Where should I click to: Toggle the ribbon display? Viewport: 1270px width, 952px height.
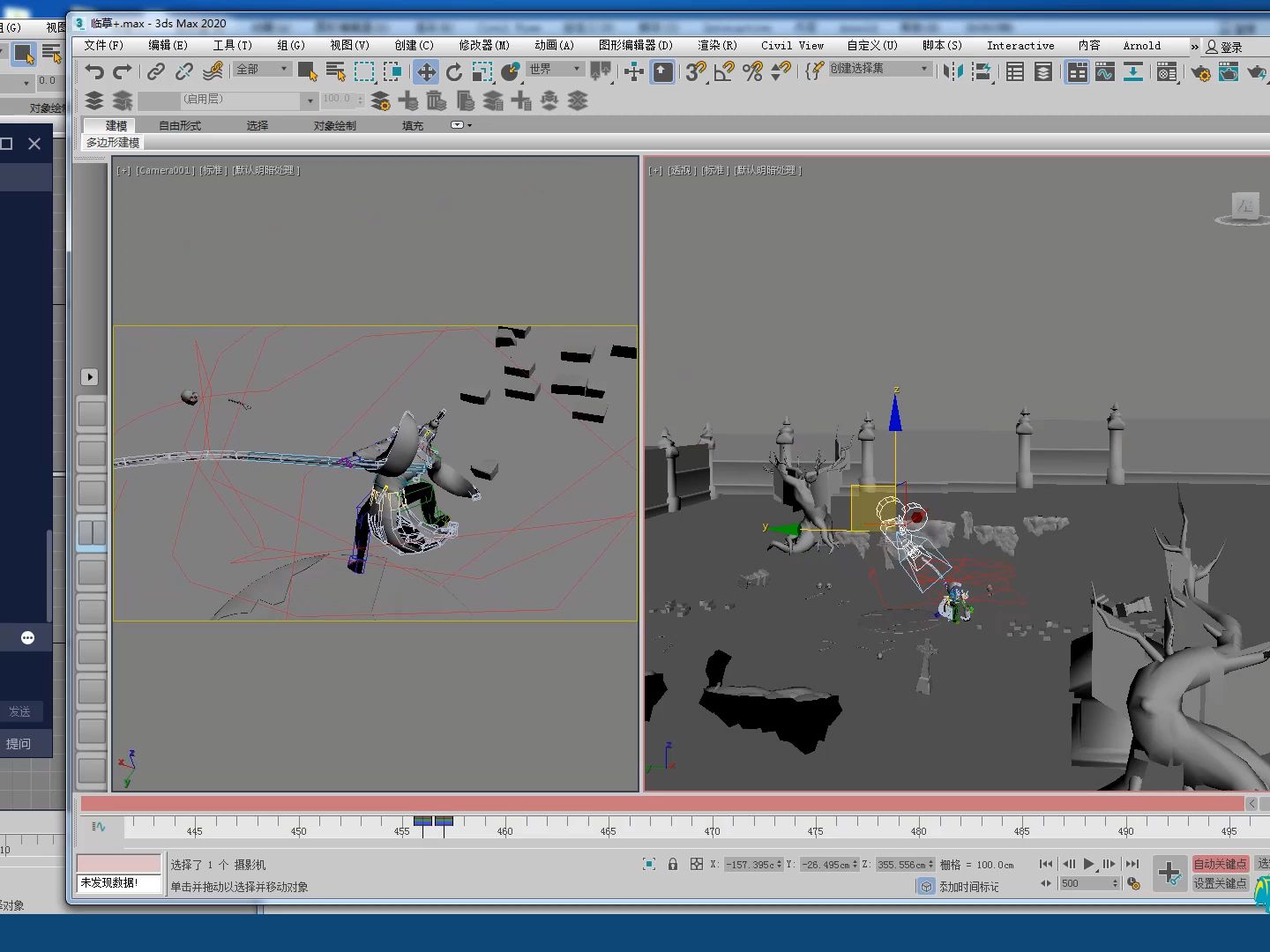[x=1077, y=71]
